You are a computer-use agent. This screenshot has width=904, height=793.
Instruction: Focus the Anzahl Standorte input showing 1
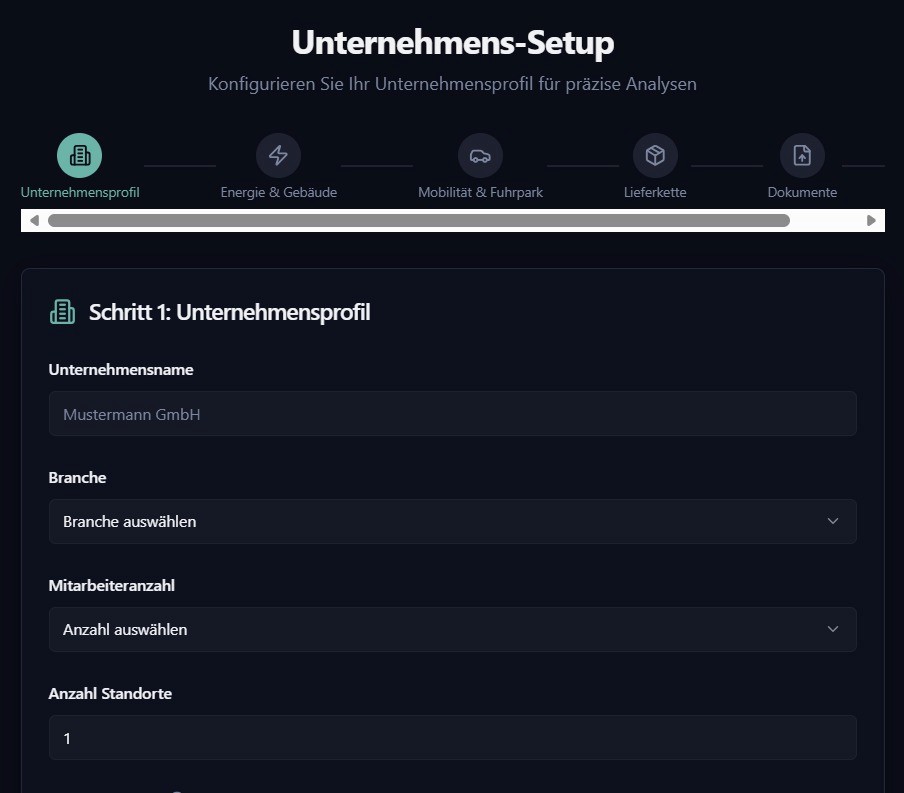452,737
